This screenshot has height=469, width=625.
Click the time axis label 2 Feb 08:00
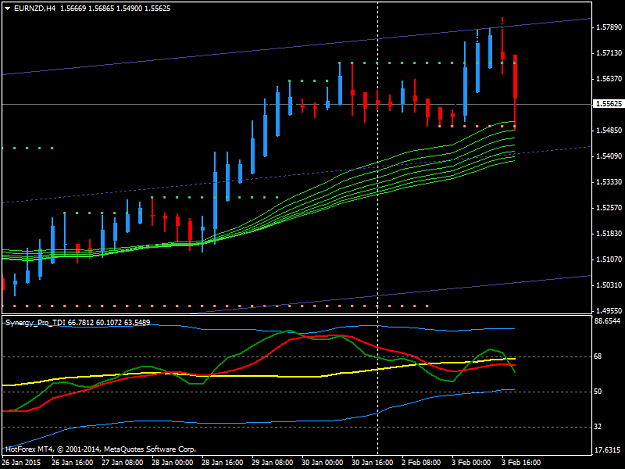coord(421,463)
